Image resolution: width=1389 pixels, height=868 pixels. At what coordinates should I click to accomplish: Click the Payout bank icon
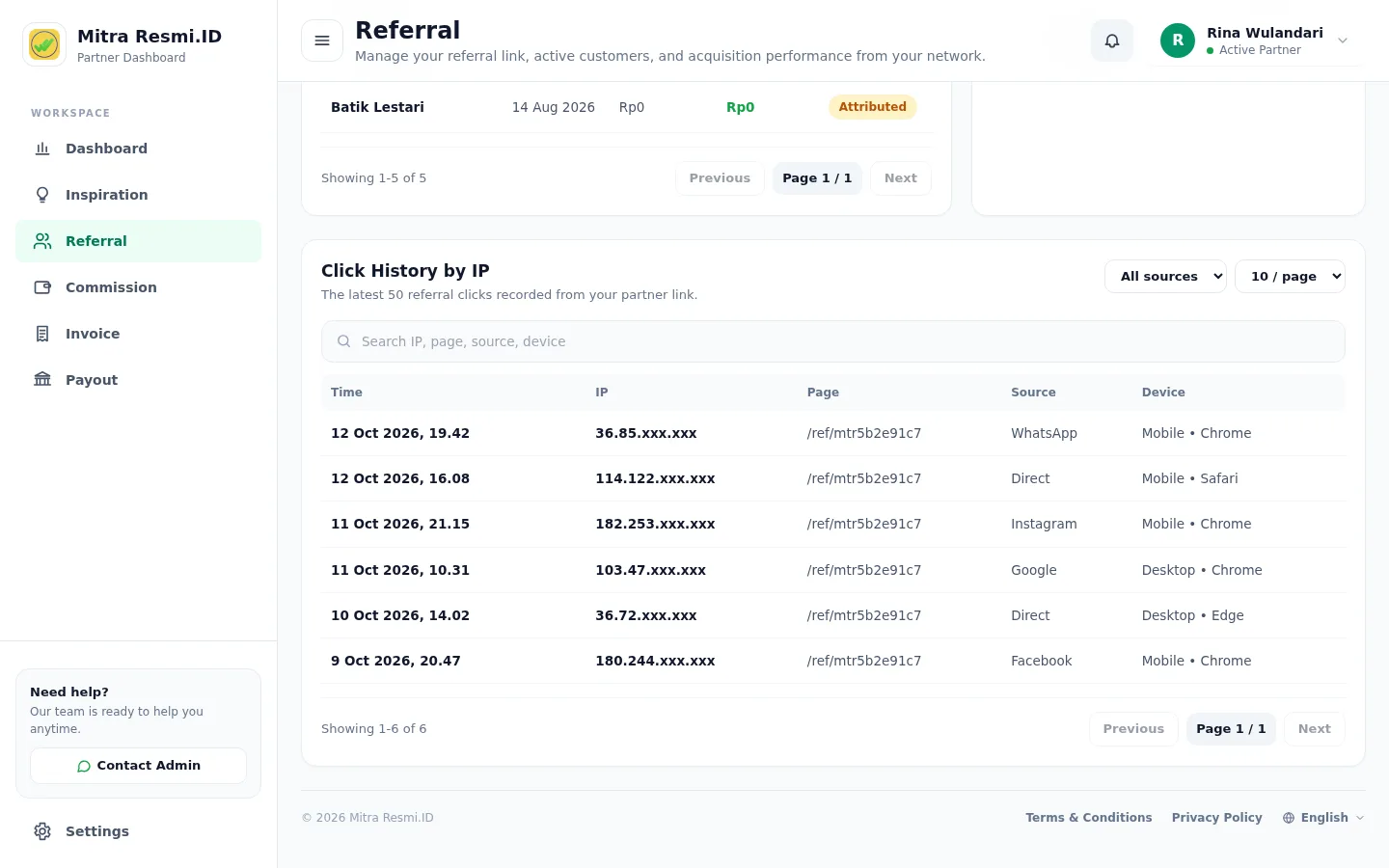[x=42, y=380]
